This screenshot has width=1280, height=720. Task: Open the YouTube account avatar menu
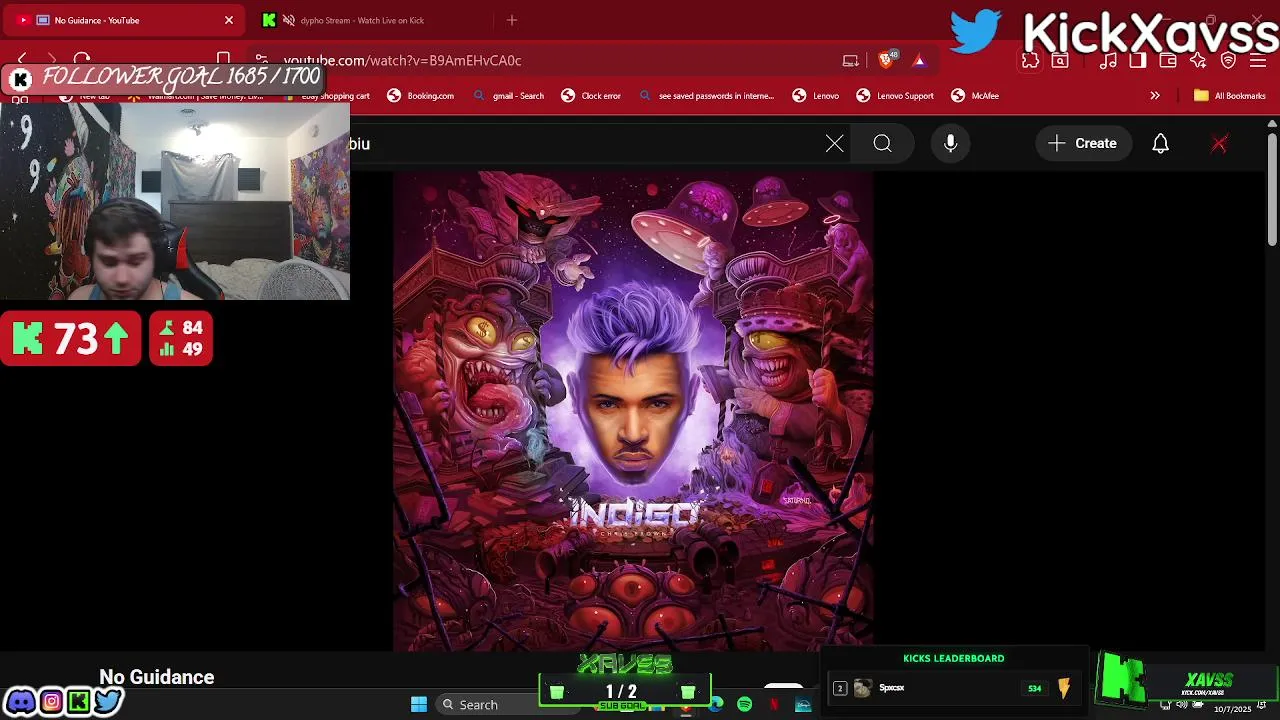pos(1219,144)
